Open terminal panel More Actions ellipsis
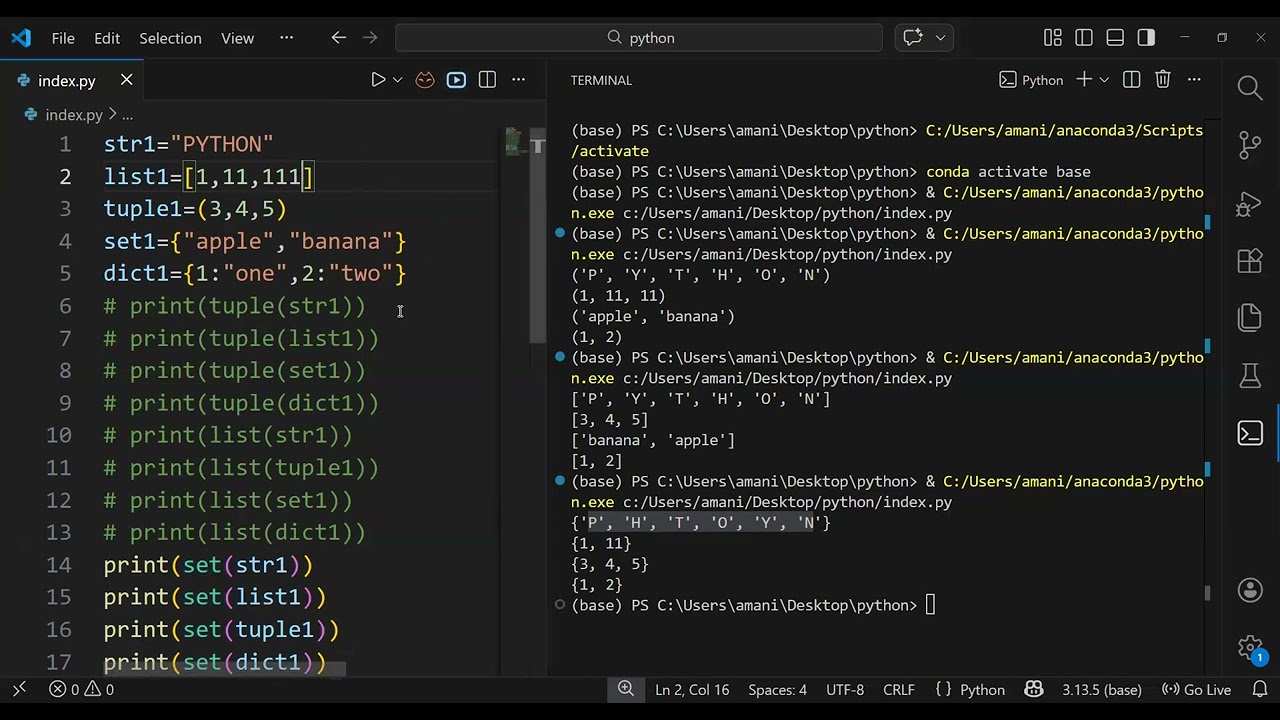Viewport: 1280px width, 720px height. (x=1194, y=80)
